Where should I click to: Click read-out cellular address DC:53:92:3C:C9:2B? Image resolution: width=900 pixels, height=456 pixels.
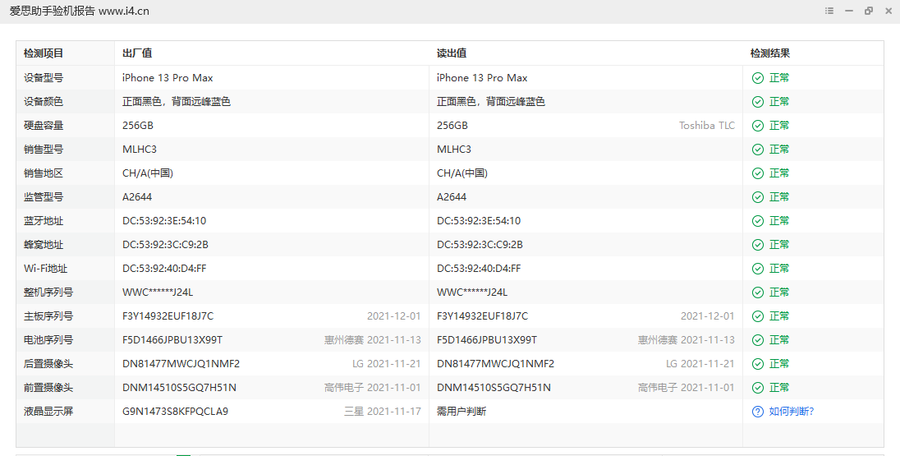tap(480, 245)
